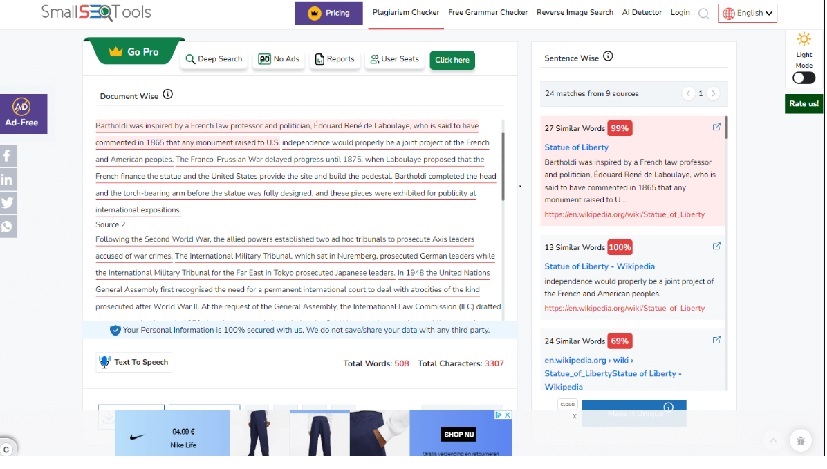Select Deep Search pro feature
The width and height of the screenshot is (827, 469).
click(x=214, y=59)
